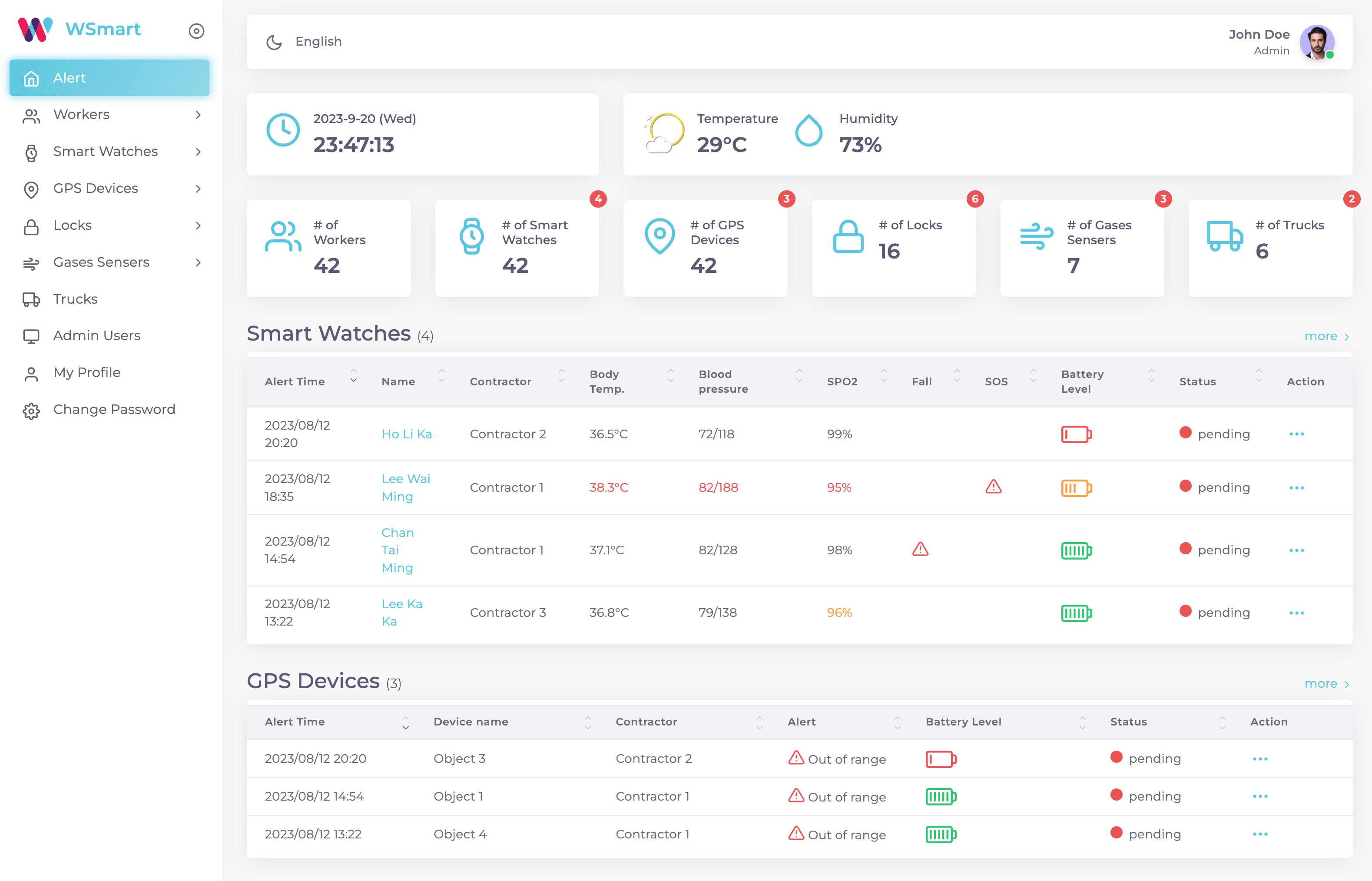
Task: Click the # of Trucks truck icon
Action: pos(1225,236)
